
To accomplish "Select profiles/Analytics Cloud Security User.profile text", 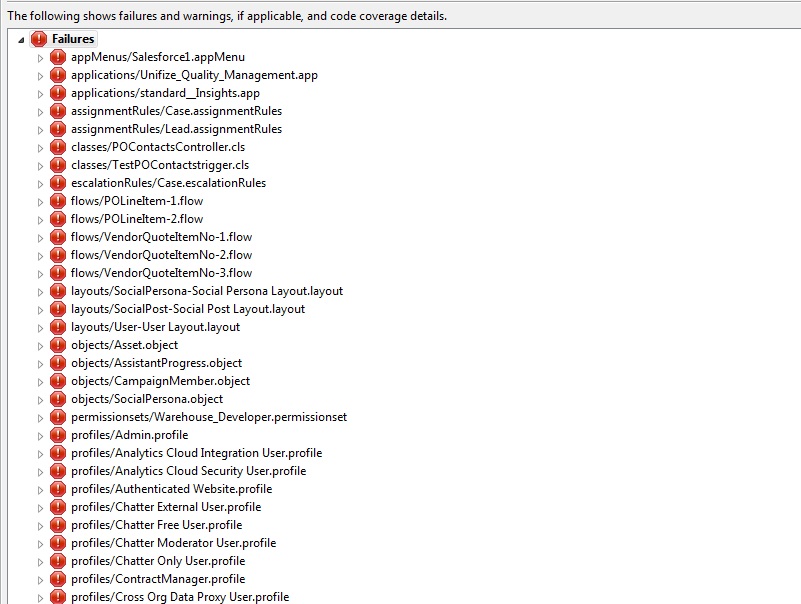I will [x=189, y=471].
